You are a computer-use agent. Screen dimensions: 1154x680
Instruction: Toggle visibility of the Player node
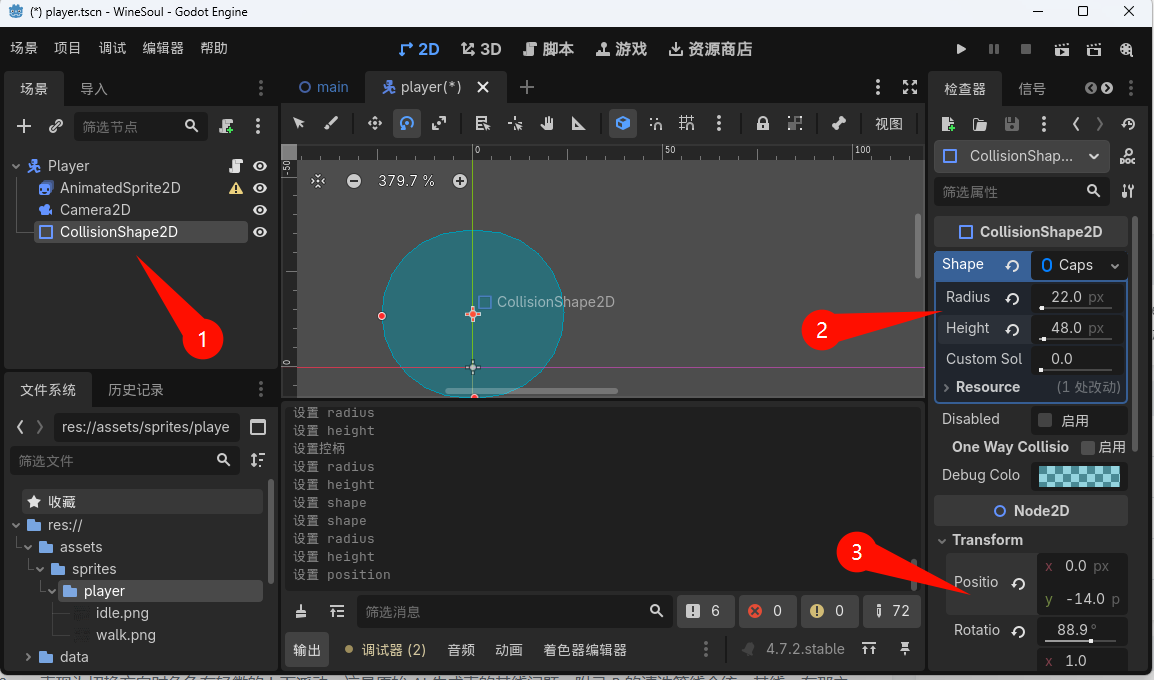coord(260,166)
